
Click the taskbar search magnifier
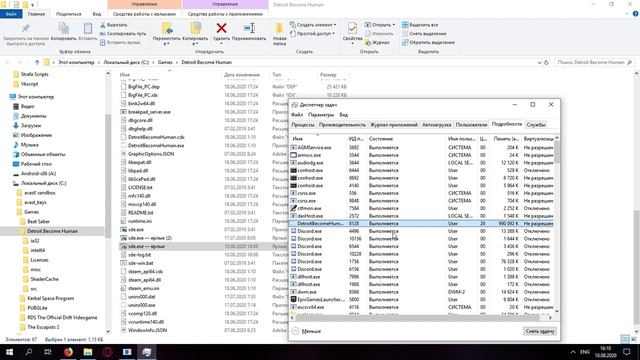29,352
